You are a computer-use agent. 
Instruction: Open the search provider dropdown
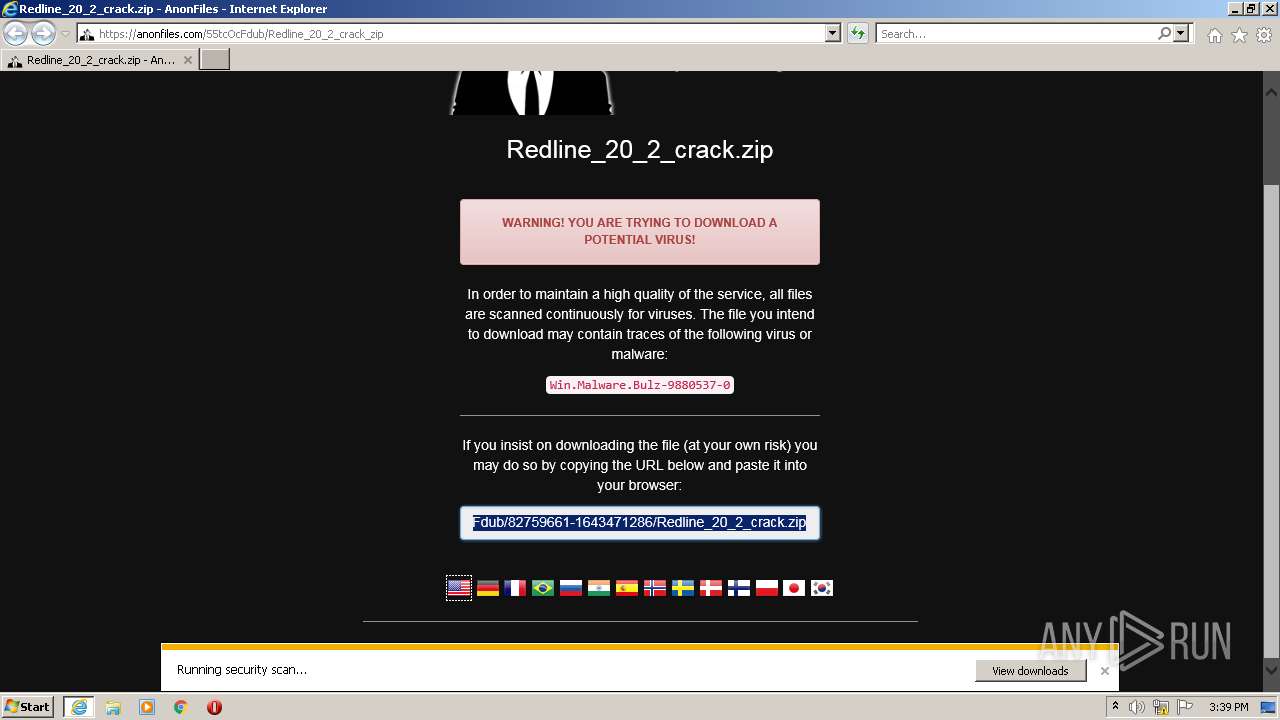pos(1181,33)
